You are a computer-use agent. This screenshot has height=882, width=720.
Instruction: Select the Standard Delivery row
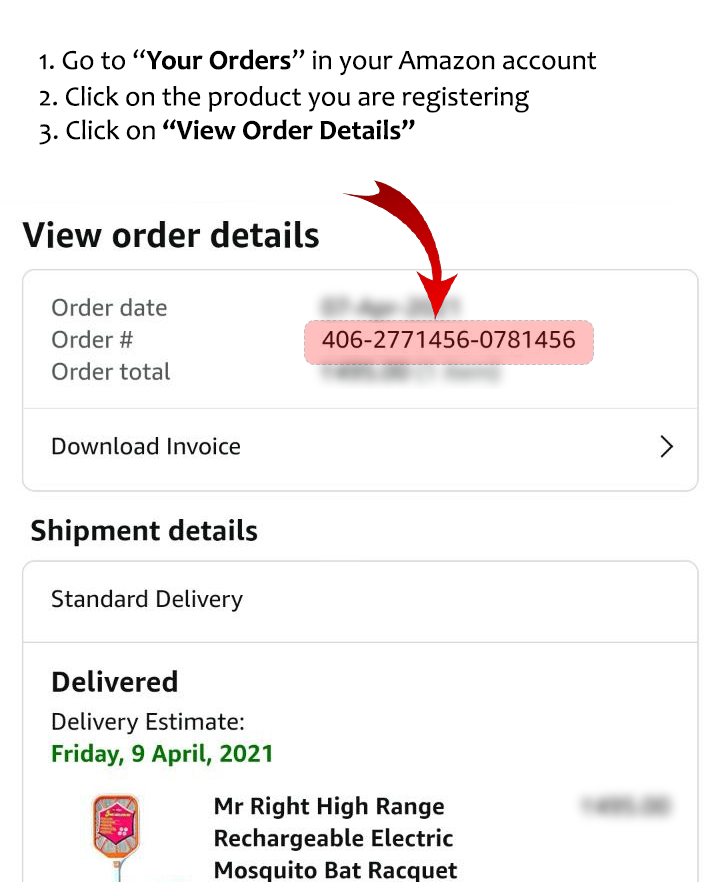click(360, 600)
